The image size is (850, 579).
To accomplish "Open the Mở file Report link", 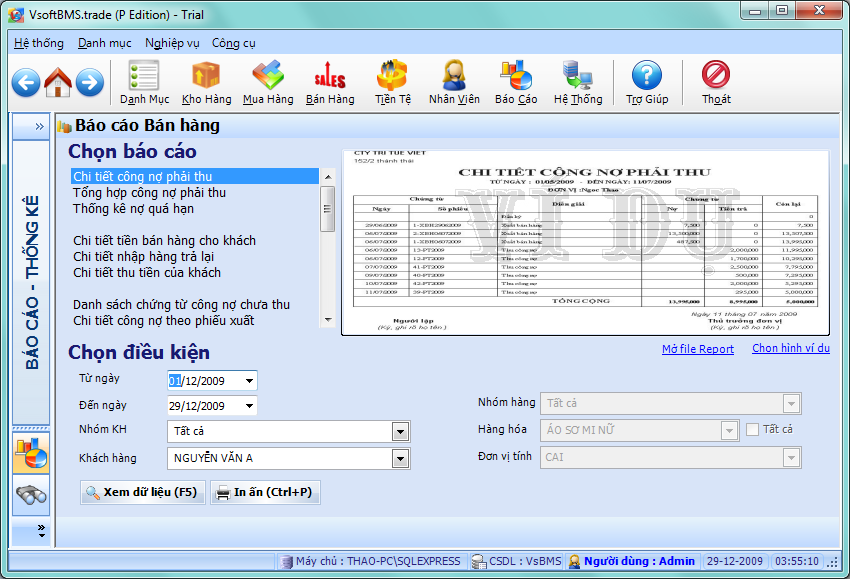I will point(698,349).
